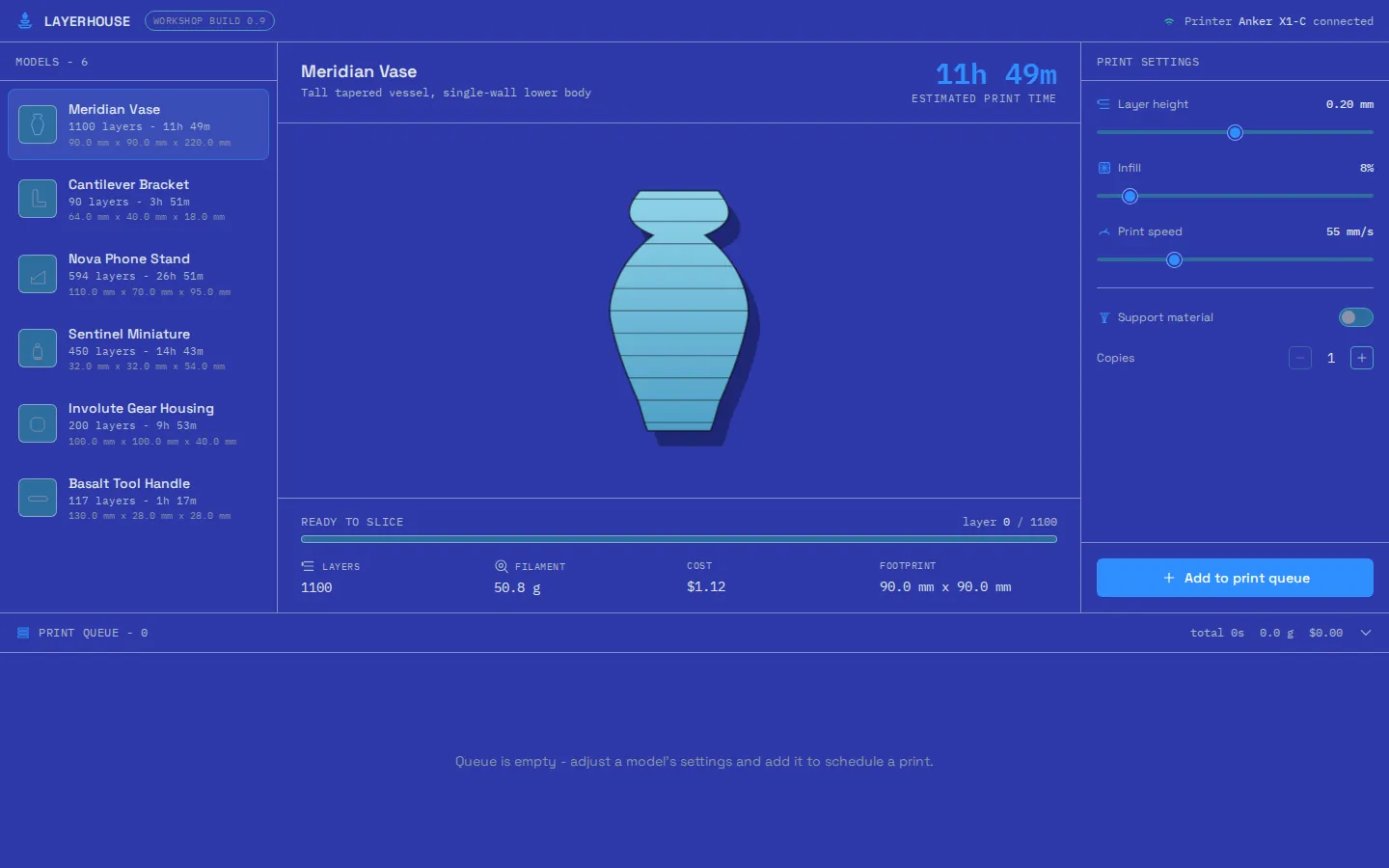Open the Basalt Tool Handle model name
1389x868 pixels.
(129, 483)
